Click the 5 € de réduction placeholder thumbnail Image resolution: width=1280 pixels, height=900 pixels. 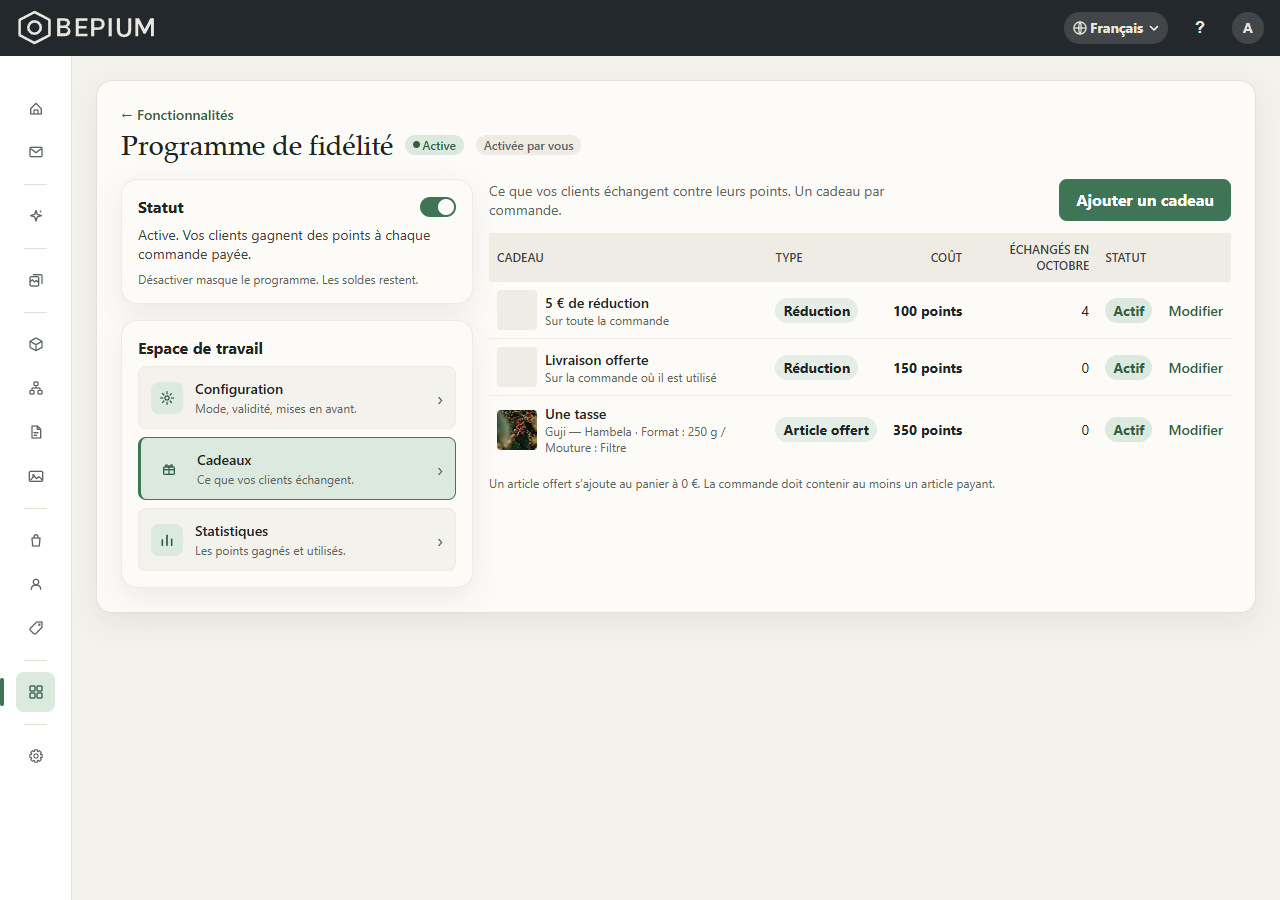[517, 310]
